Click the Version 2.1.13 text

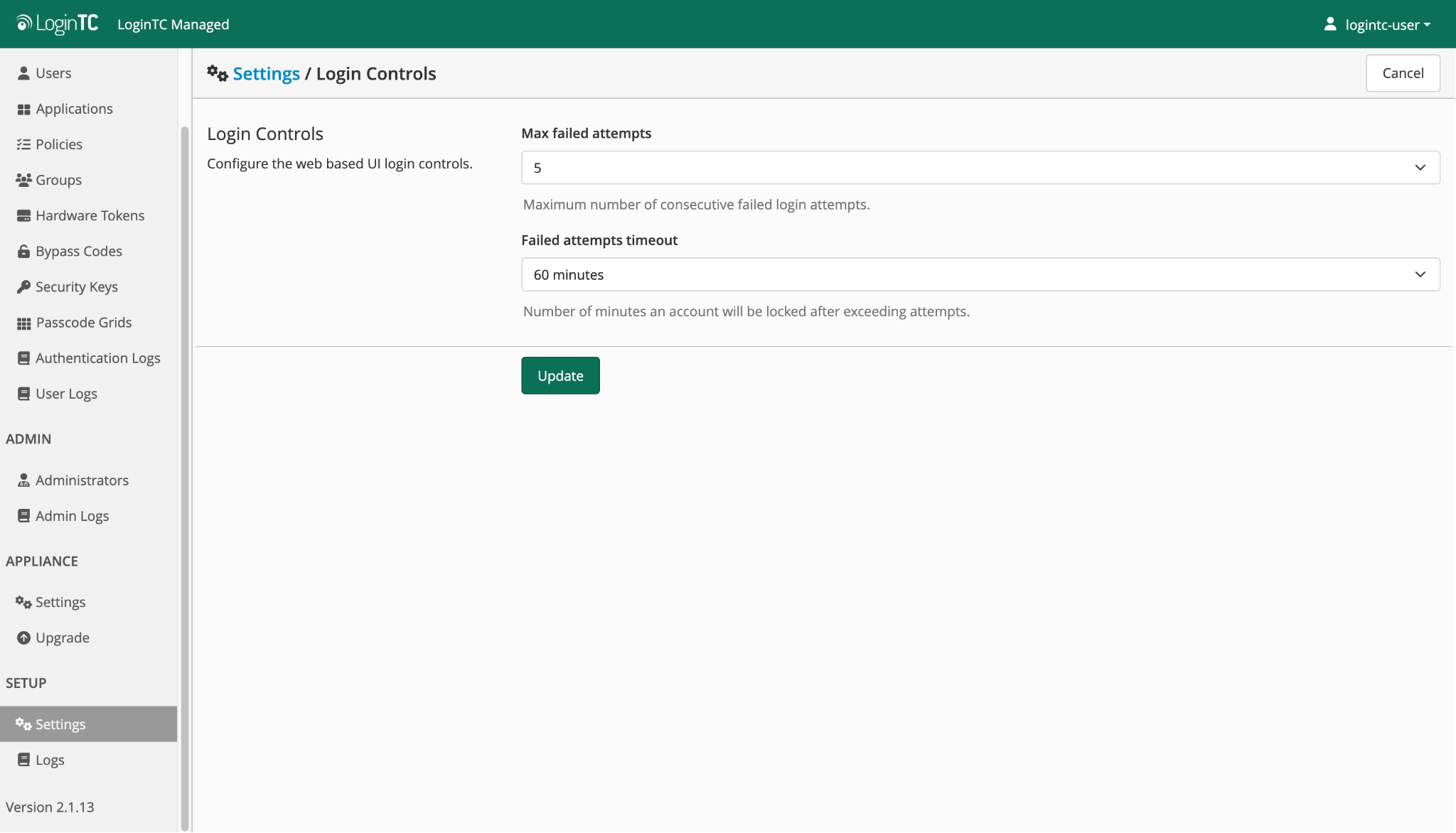50,807
